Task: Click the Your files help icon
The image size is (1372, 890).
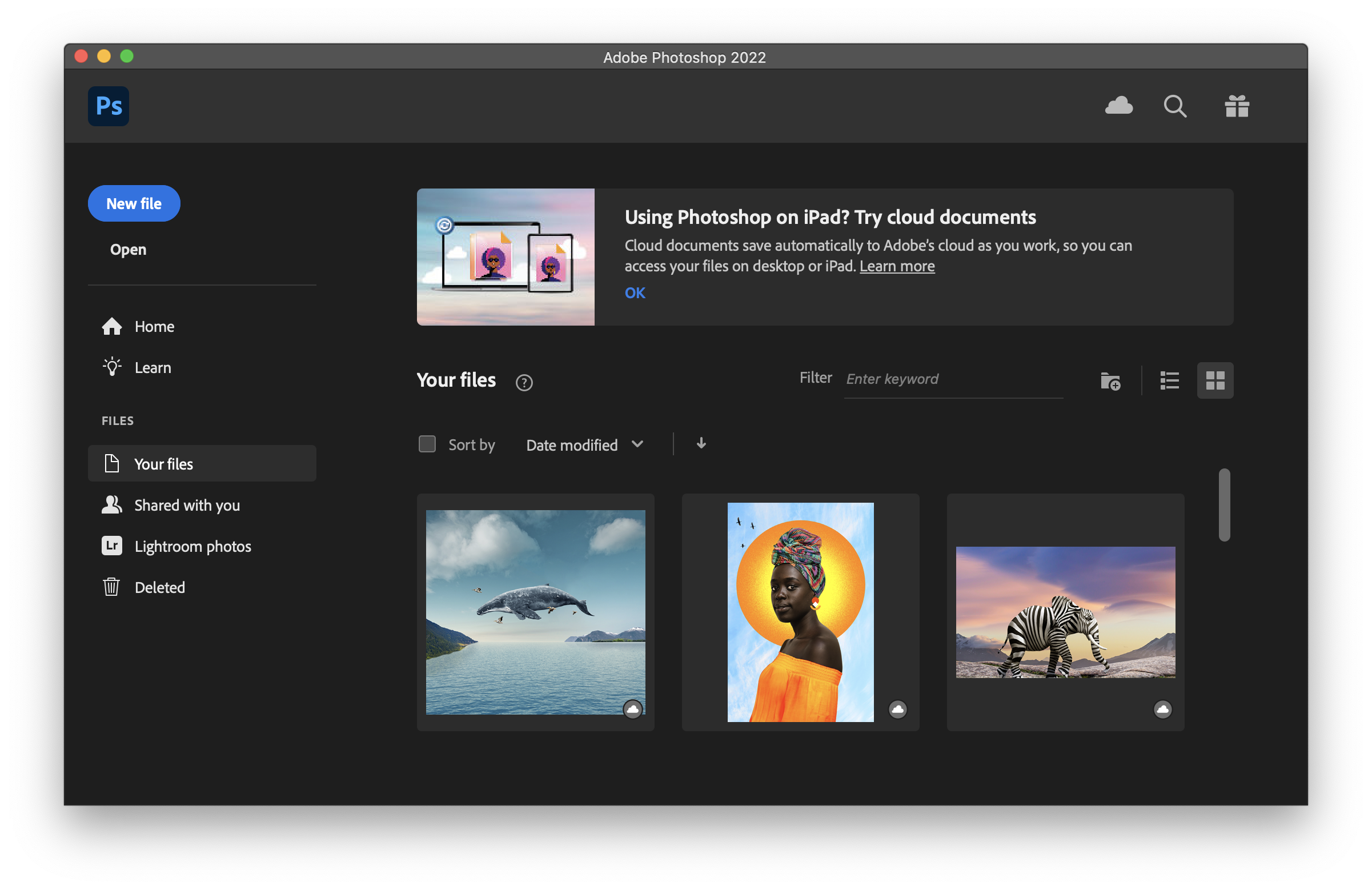Action: tap(523, 383)
